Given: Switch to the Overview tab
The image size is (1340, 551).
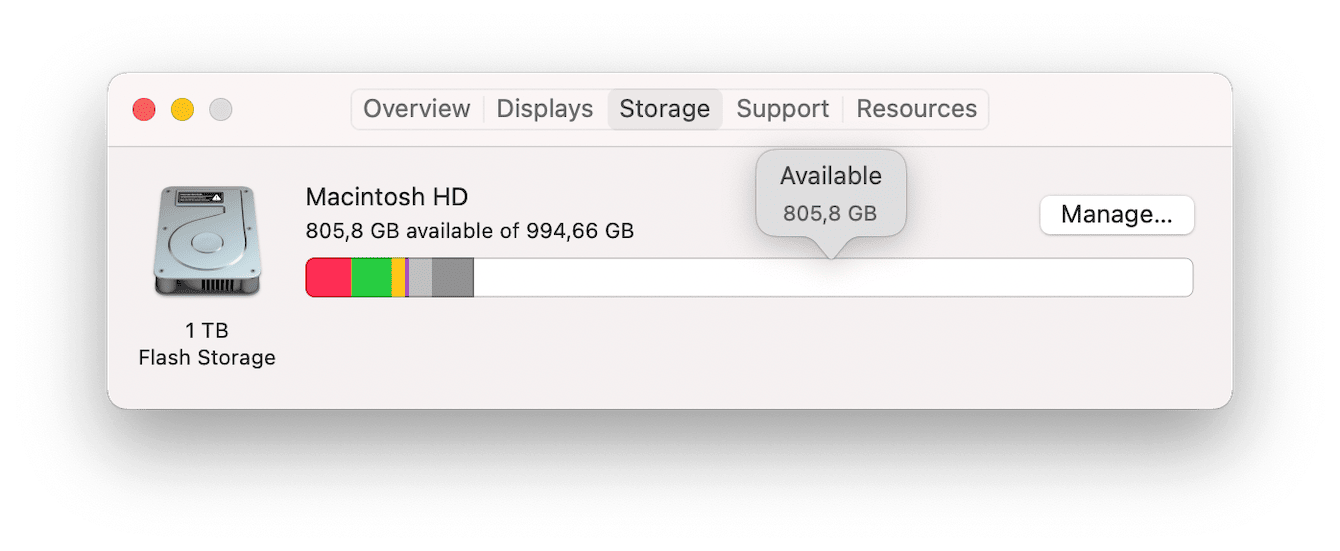Looking at the screenshot, I should point(416,109).
